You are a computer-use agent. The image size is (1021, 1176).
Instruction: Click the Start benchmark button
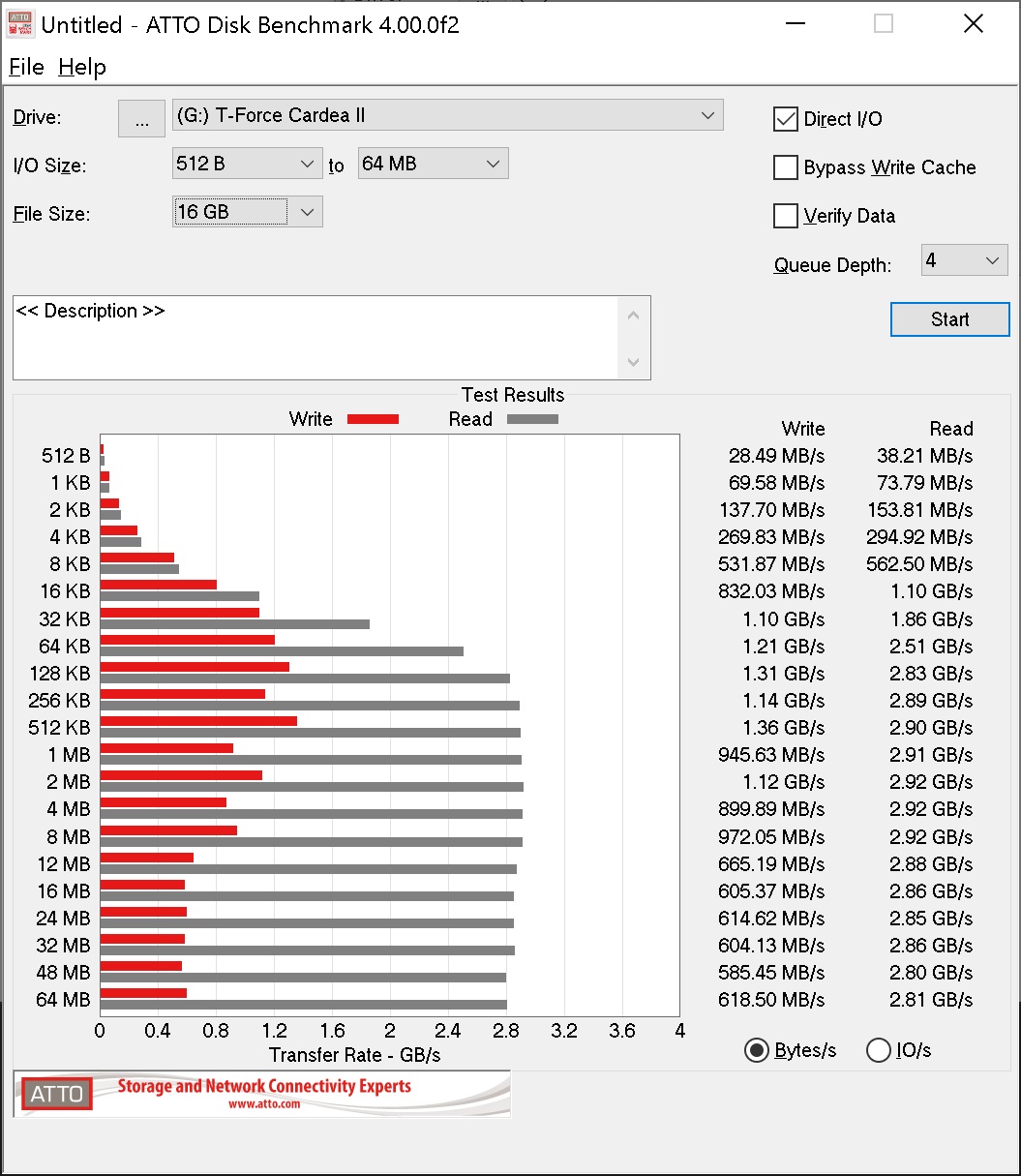(949, 319)
